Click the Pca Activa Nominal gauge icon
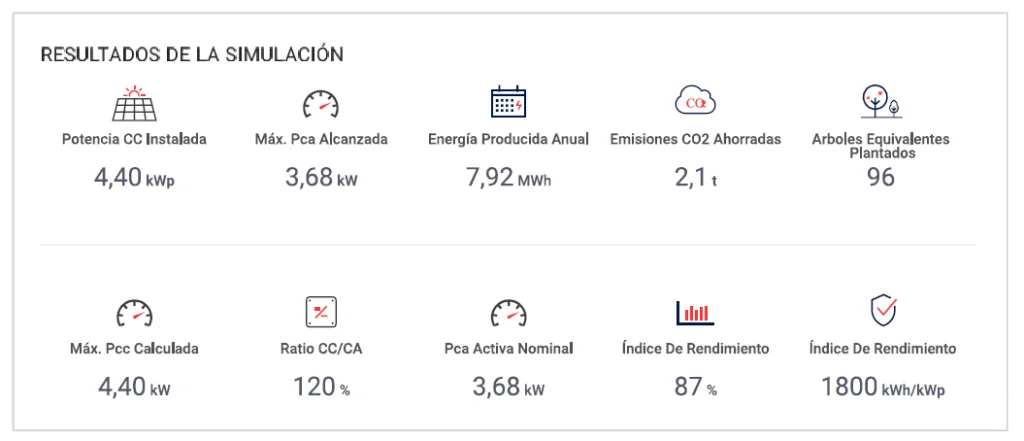 508,312
